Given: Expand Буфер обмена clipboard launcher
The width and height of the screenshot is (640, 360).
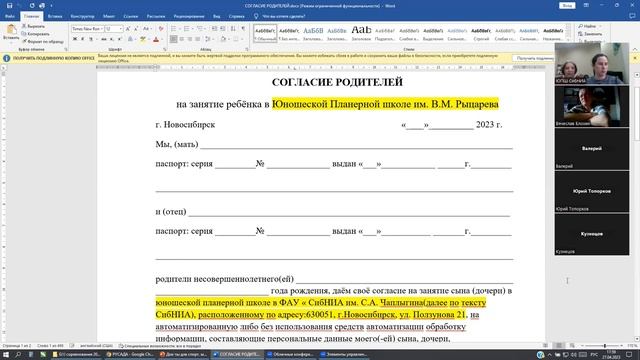Looking at the screenshot, I should click(x=66, y=49).
